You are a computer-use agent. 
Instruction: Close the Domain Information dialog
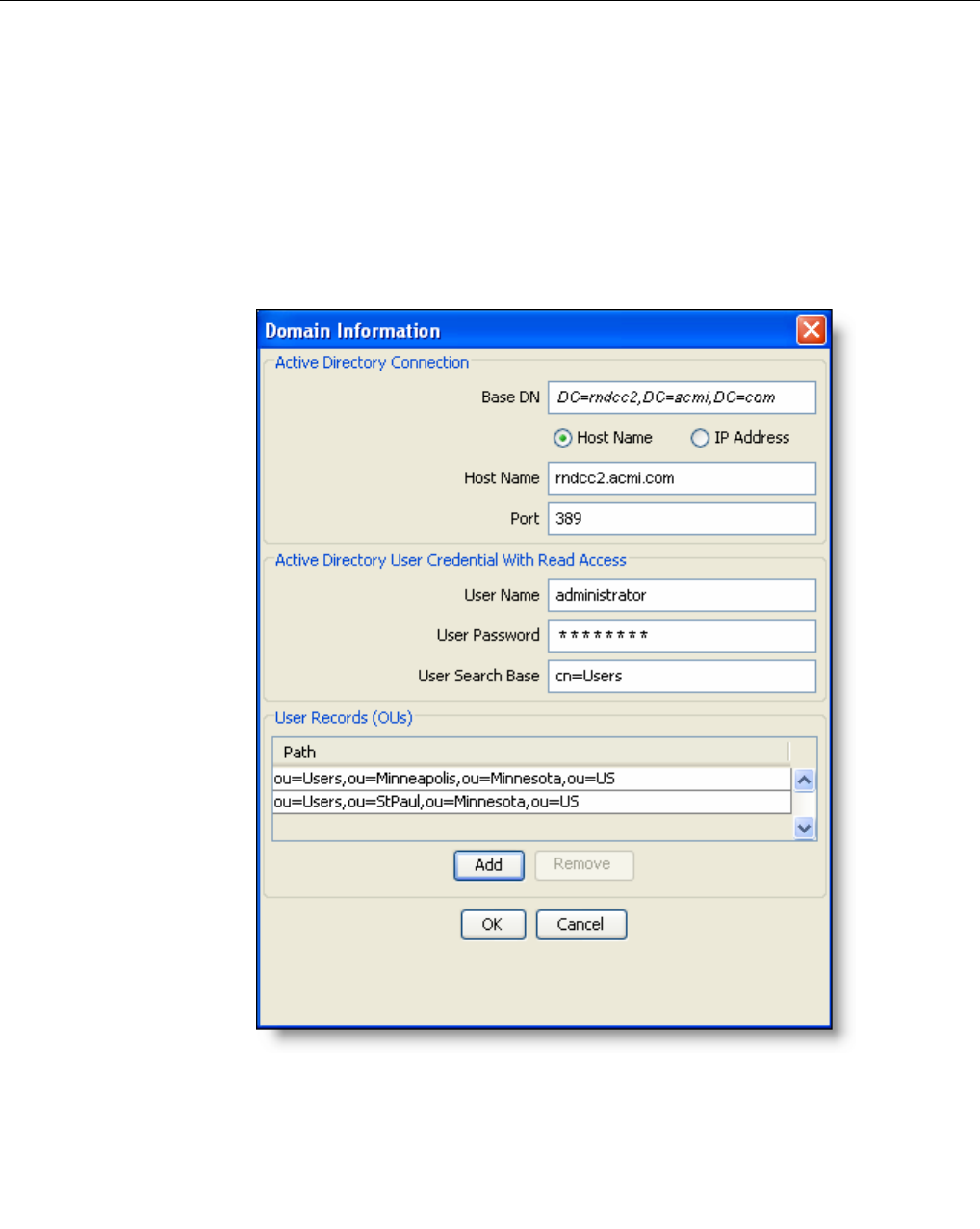coord(812,330)
